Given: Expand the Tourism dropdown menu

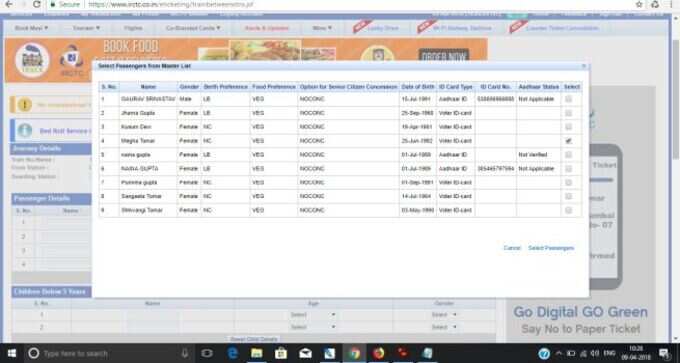Looking at the screenshot, I should pyautogui.click(x=86, y=28).
